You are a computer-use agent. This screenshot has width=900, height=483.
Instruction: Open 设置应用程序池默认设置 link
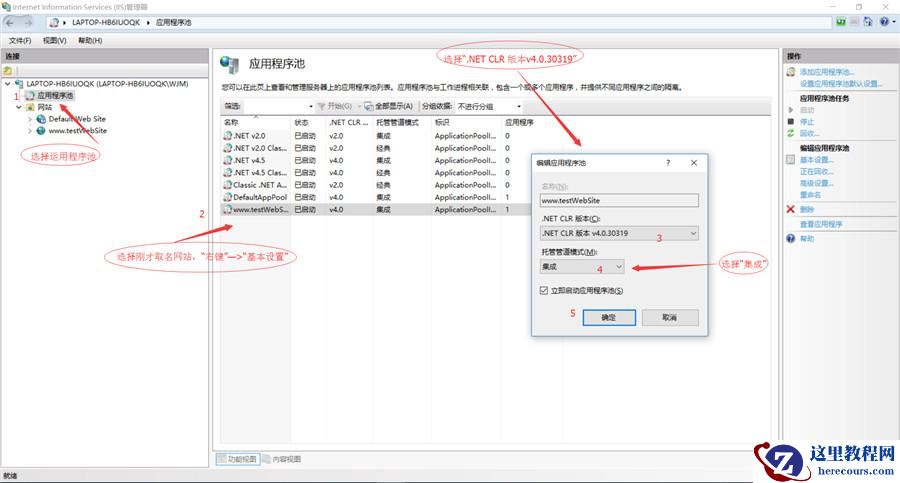click(841, 84)
